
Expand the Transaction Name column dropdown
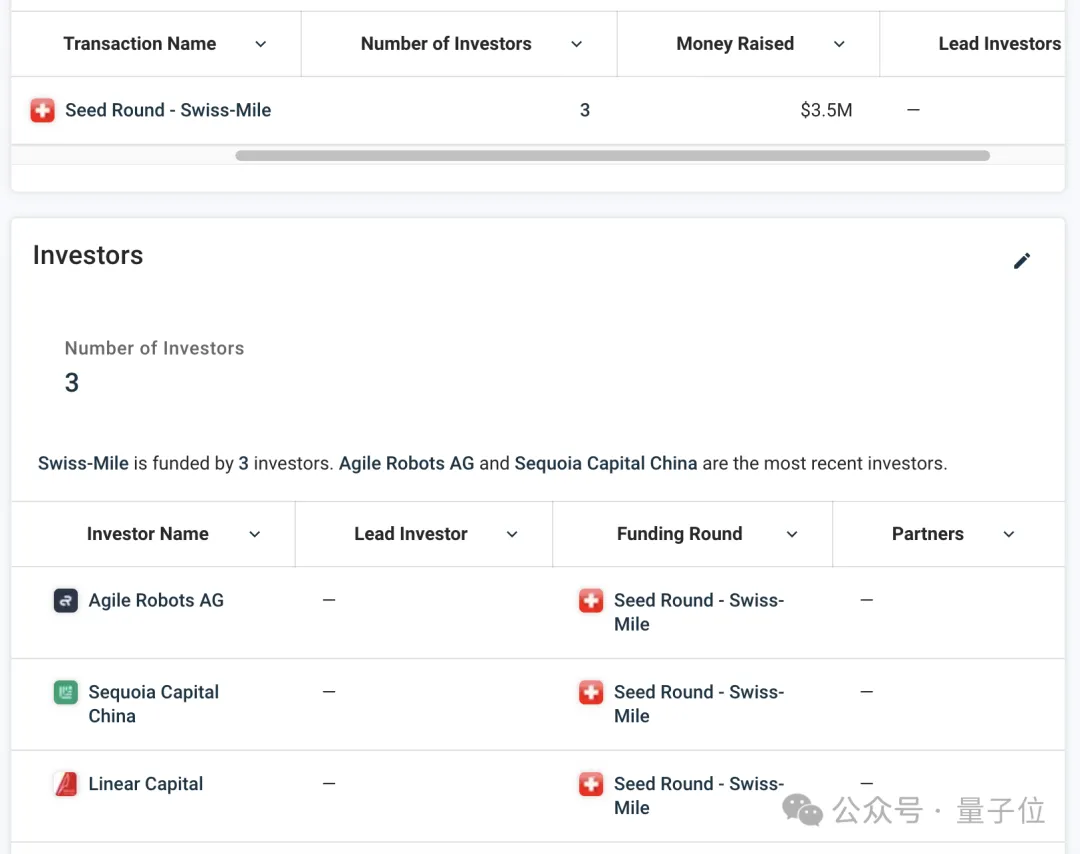(261, 44)
